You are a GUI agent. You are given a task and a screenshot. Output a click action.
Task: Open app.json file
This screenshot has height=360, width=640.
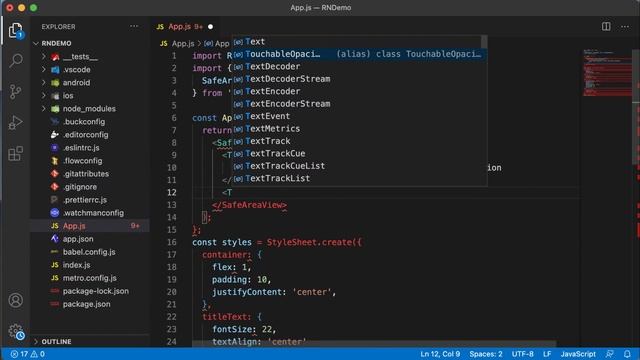(90, 239)
